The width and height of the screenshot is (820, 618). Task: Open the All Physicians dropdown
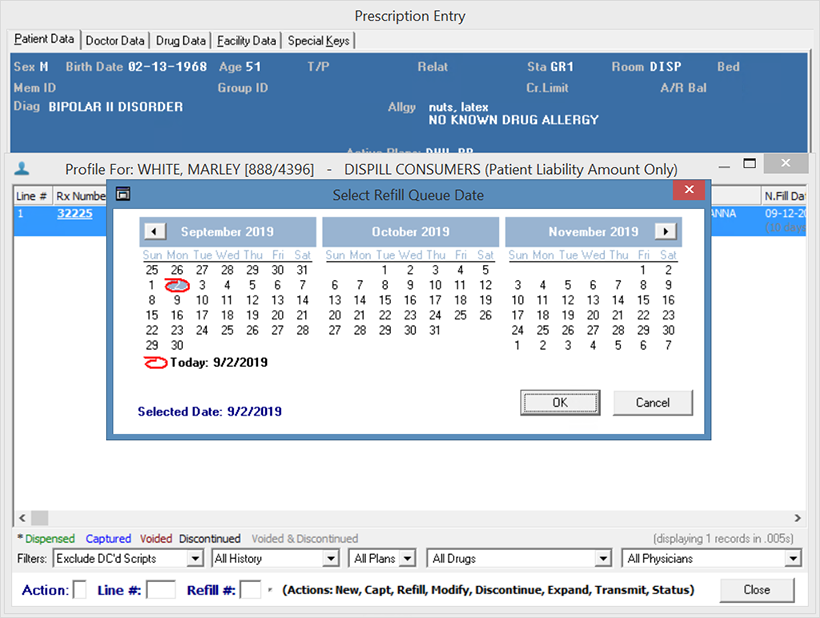pyautogui.click(x=793, y=559)
